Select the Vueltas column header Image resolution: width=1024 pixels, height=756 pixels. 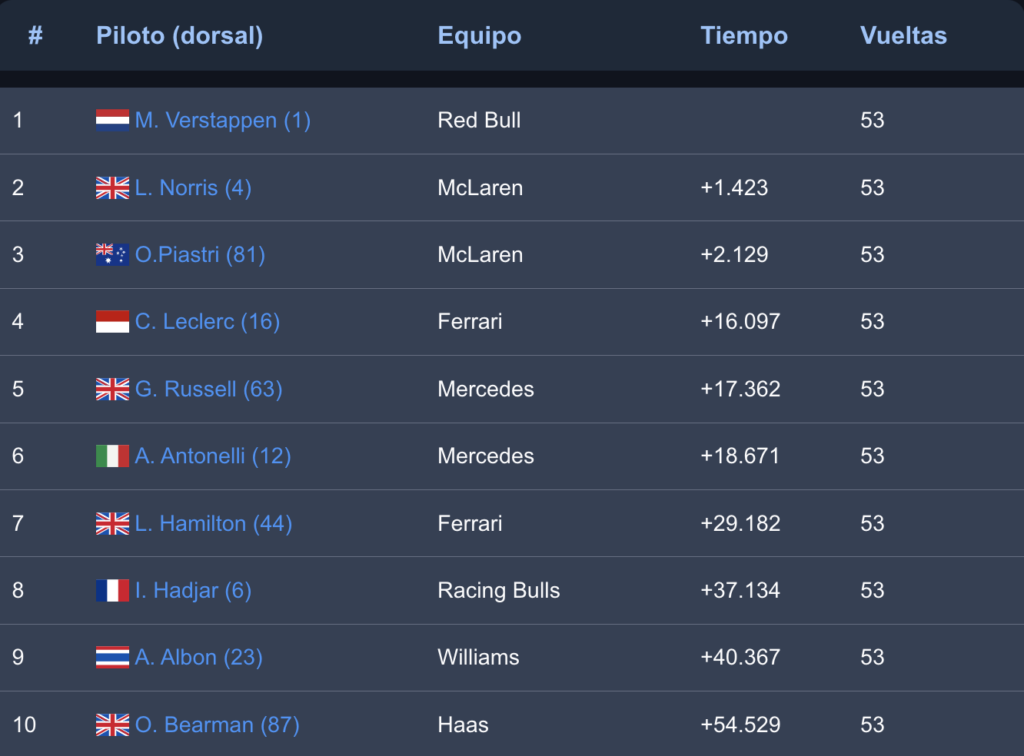[x=903, y=35]
